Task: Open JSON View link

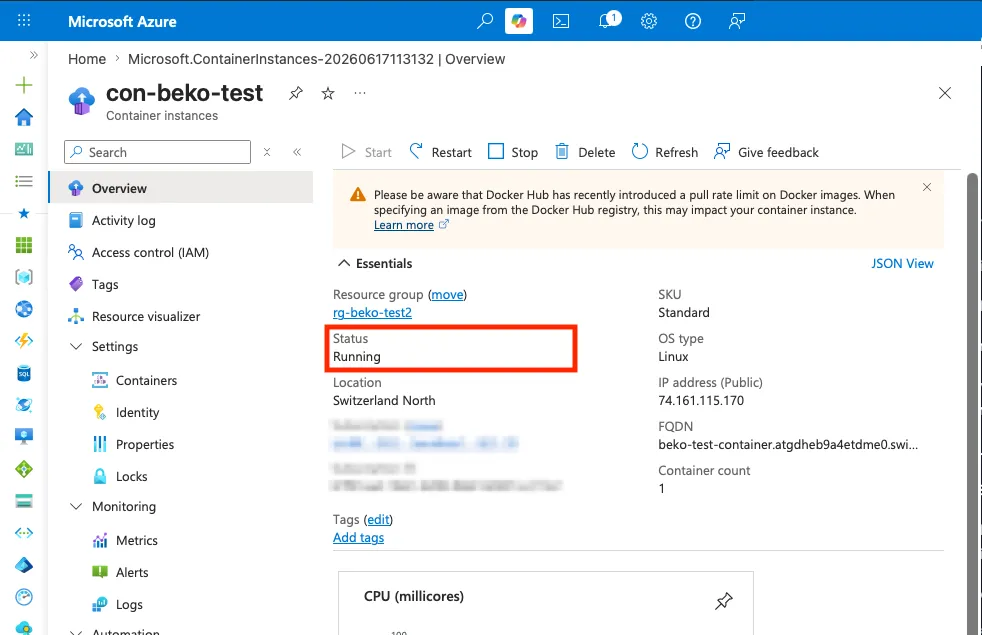Action: tap(902, 264)
